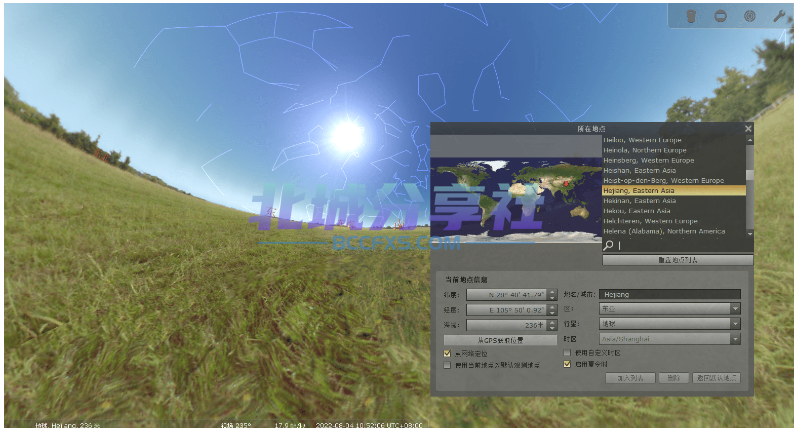Image resolution: width=795 pixels, height=428 pixels.
Task: Click scroll-down arrow of location list
Action: 750,233
